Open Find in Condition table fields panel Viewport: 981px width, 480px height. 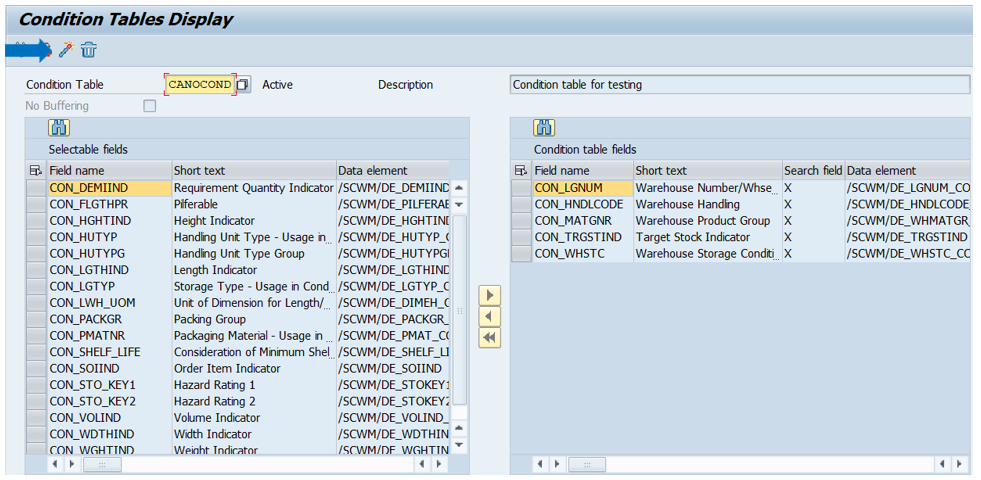[x=544, y=128]
